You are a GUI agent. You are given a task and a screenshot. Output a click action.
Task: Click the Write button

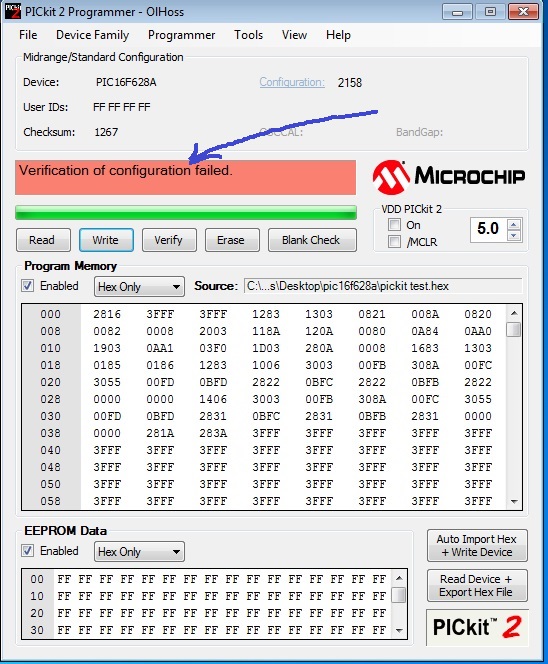pyautogui.click(x=106, y=240)
